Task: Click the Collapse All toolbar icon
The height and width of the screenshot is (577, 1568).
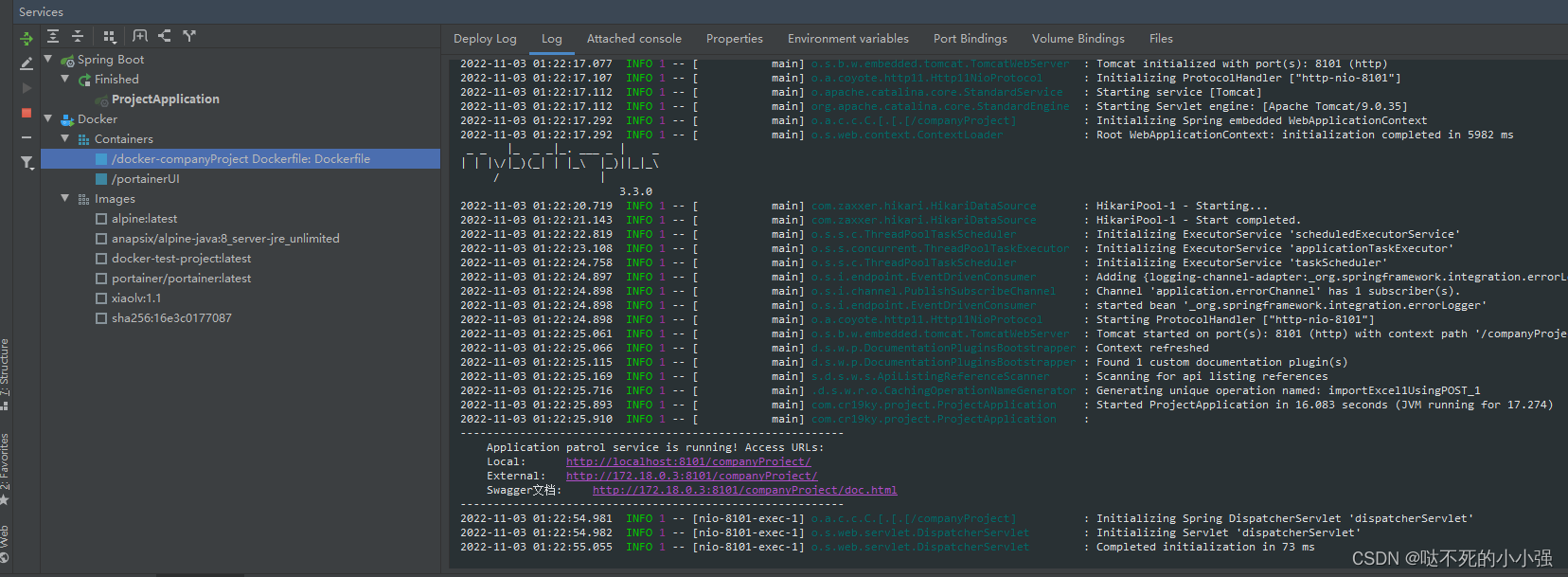Action: [78, 36]
